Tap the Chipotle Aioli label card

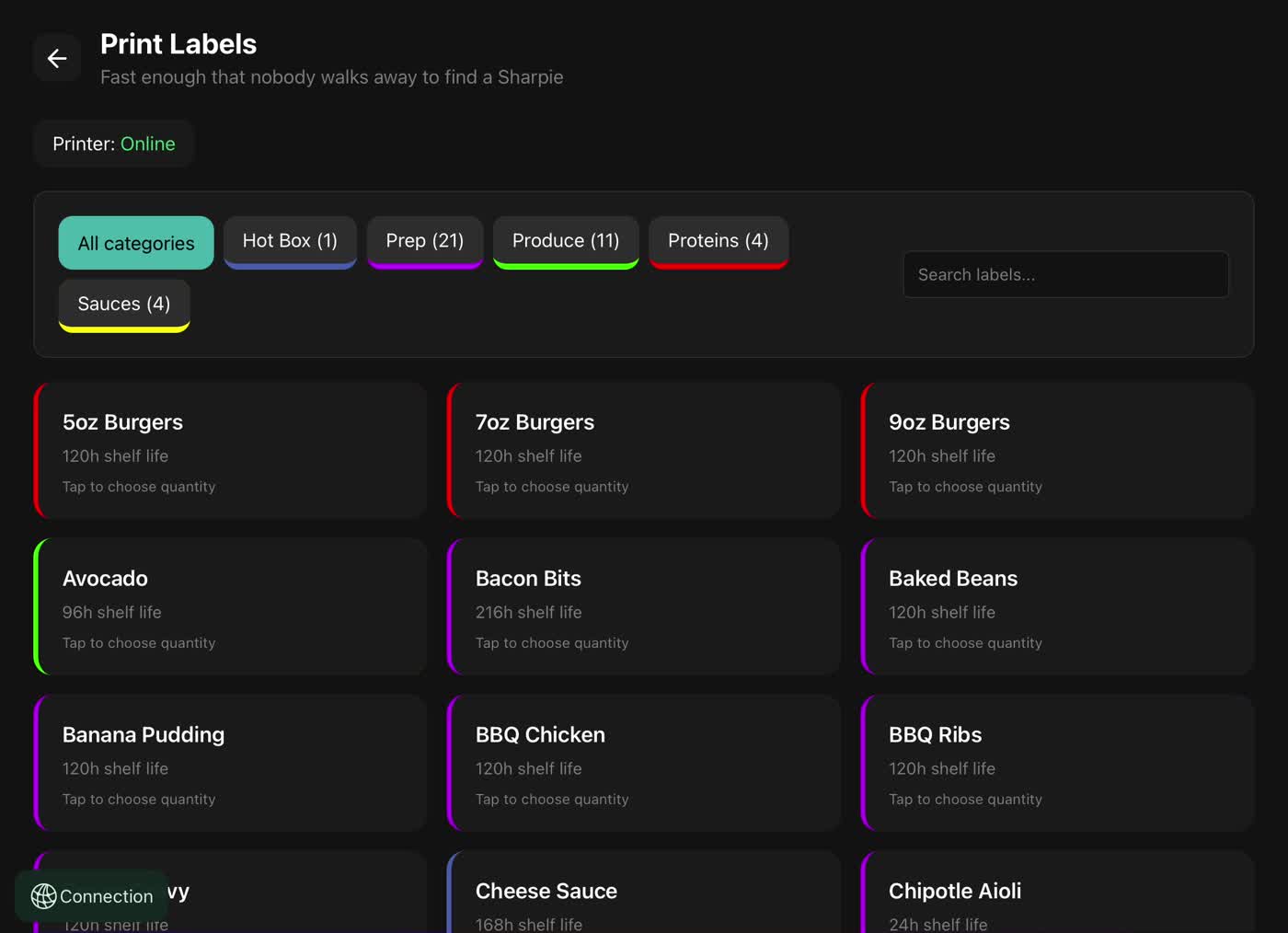pos(1057,893)
